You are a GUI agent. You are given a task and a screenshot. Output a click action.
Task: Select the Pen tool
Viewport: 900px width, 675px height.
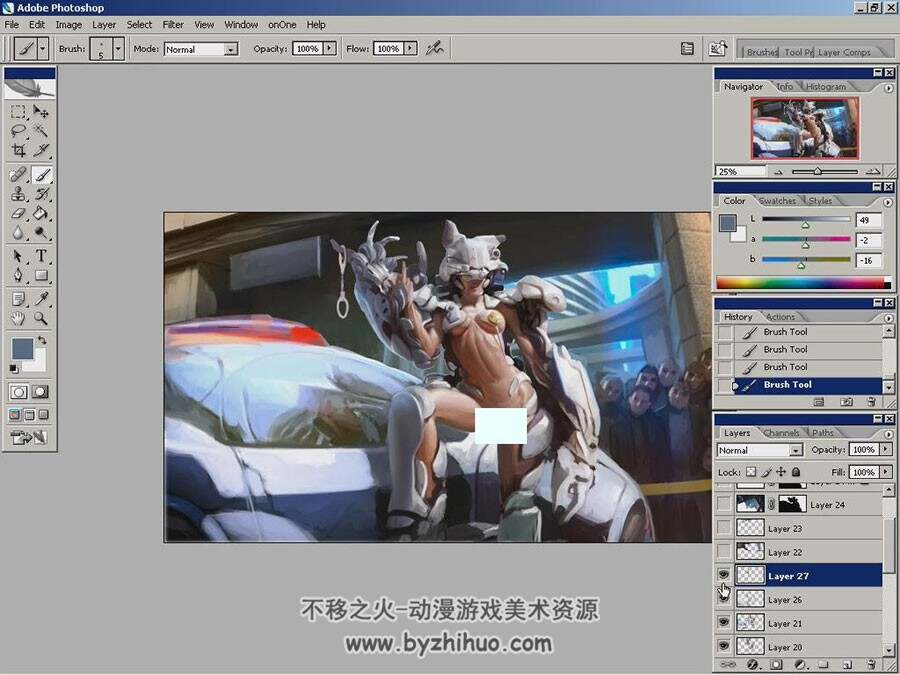tap(18, 276)
